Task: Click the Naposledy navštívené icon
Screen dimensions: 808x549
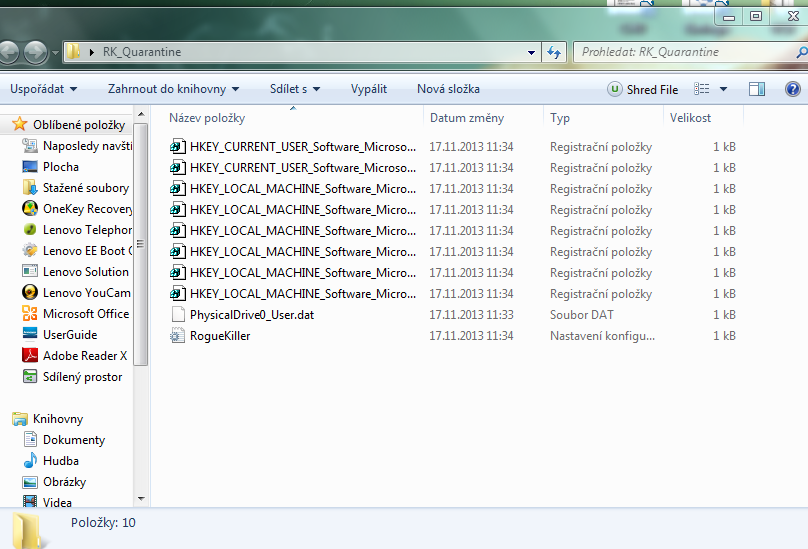Action: click(x=30, y=146)
